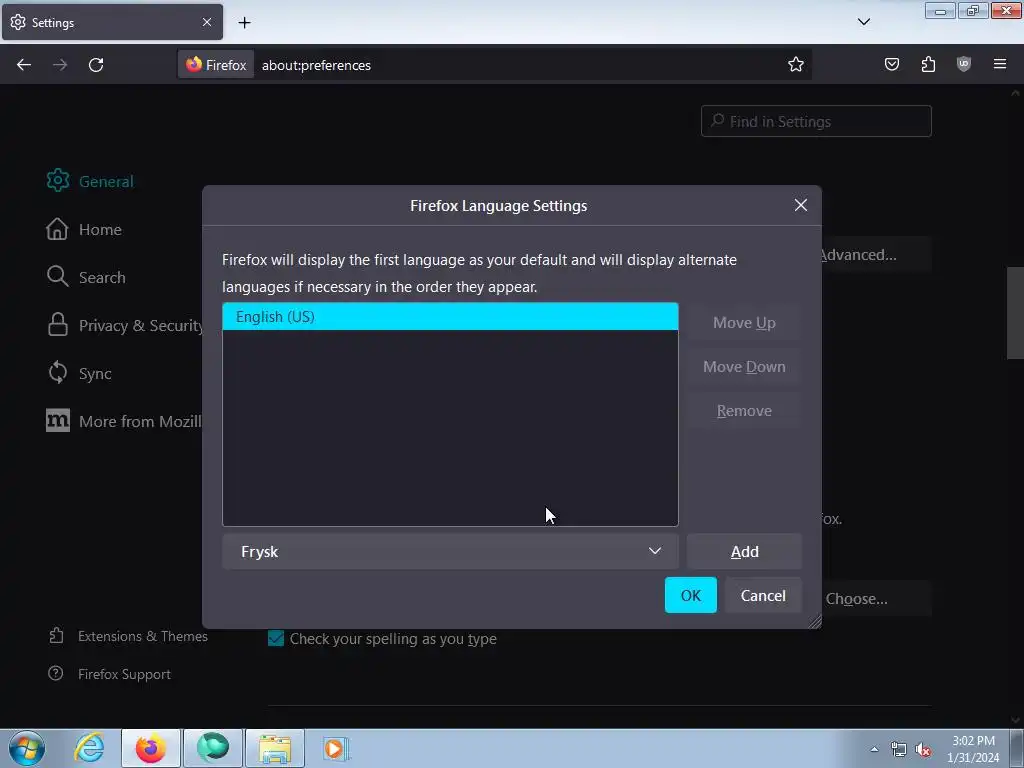Open Extensions & Themes link
The width and height of the screenshot is (1024, 768).
tap(129, 636)
